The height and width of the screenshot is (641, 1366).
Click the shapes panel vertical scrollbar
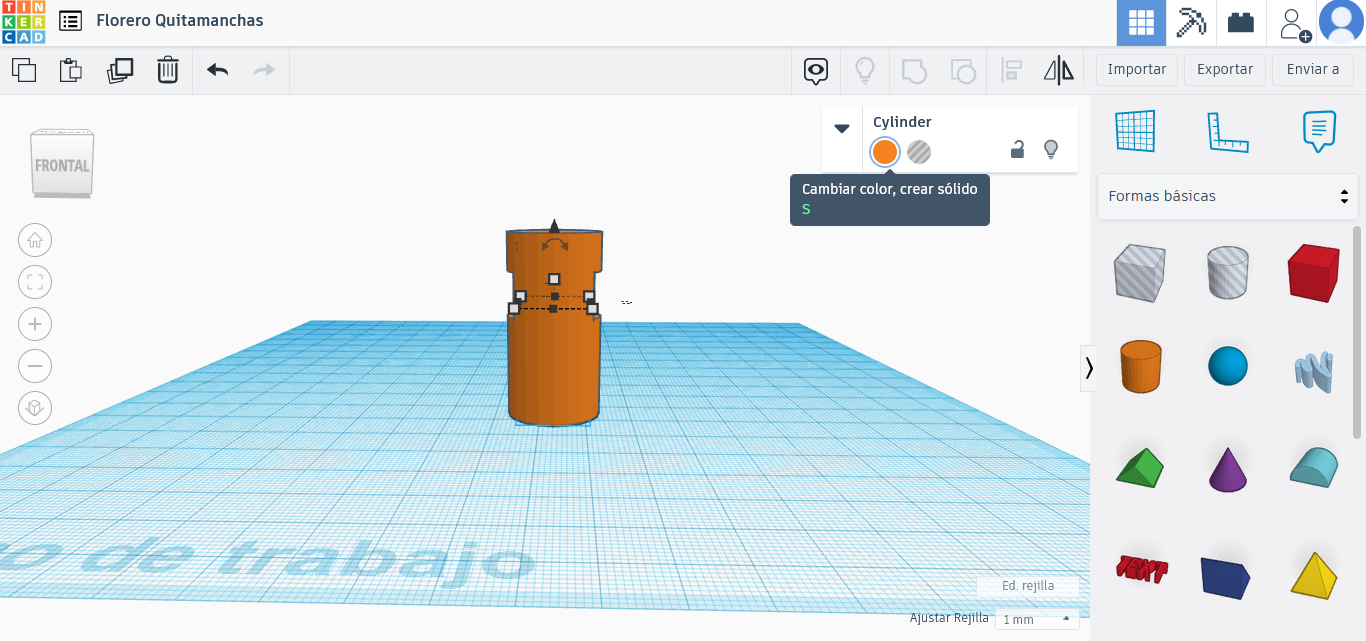(1357, 332)
